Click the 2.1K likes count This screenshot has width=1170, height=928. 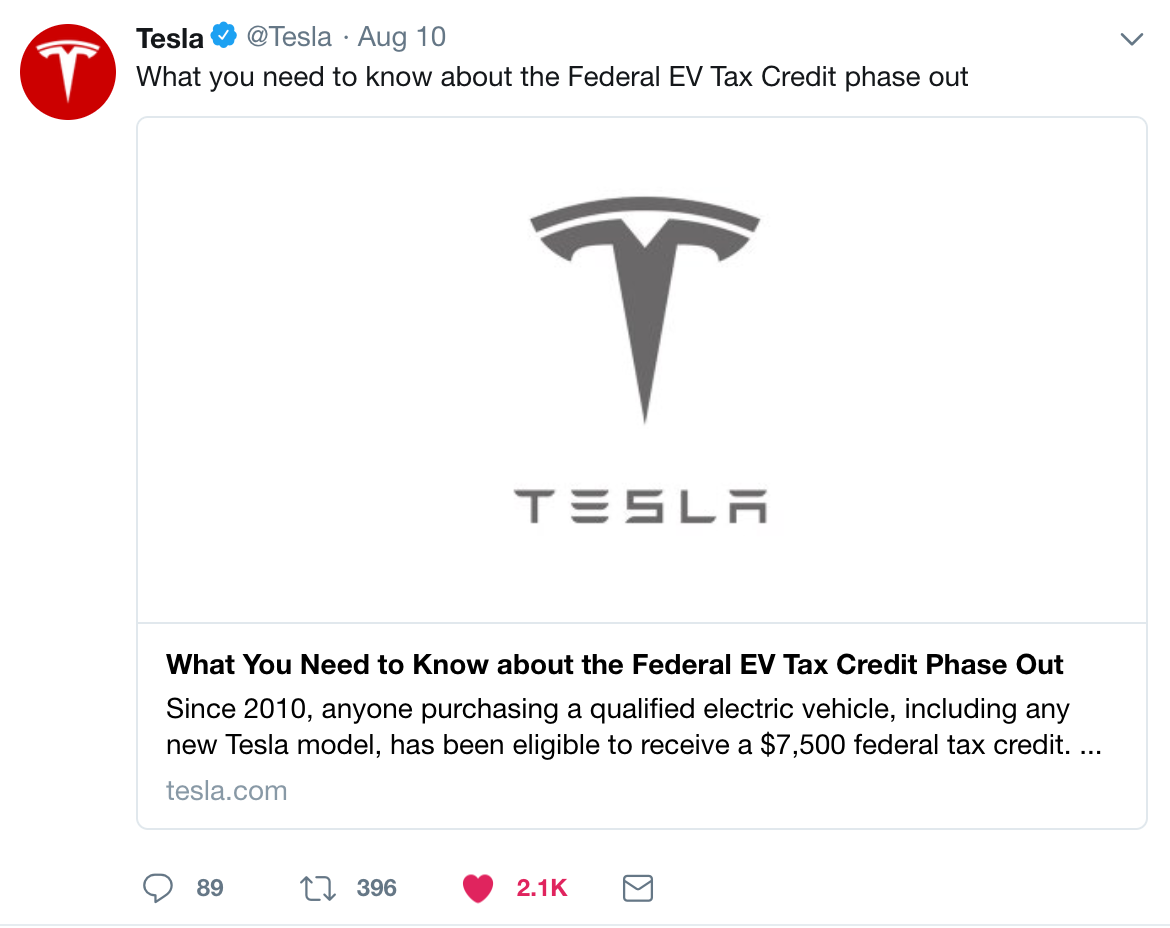[542, 888]
